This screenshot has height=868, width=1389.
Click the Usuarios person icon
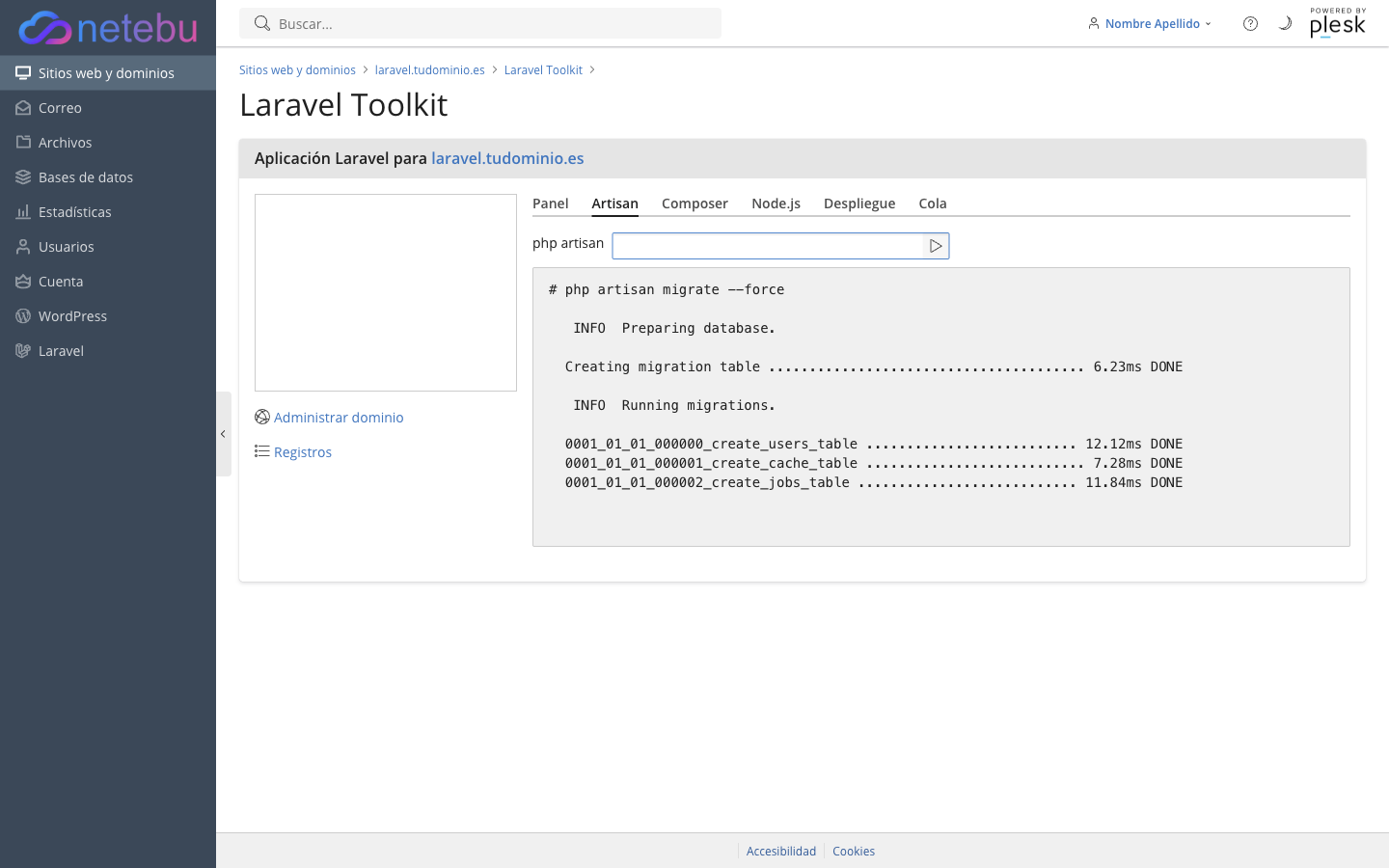coord(23,247)
